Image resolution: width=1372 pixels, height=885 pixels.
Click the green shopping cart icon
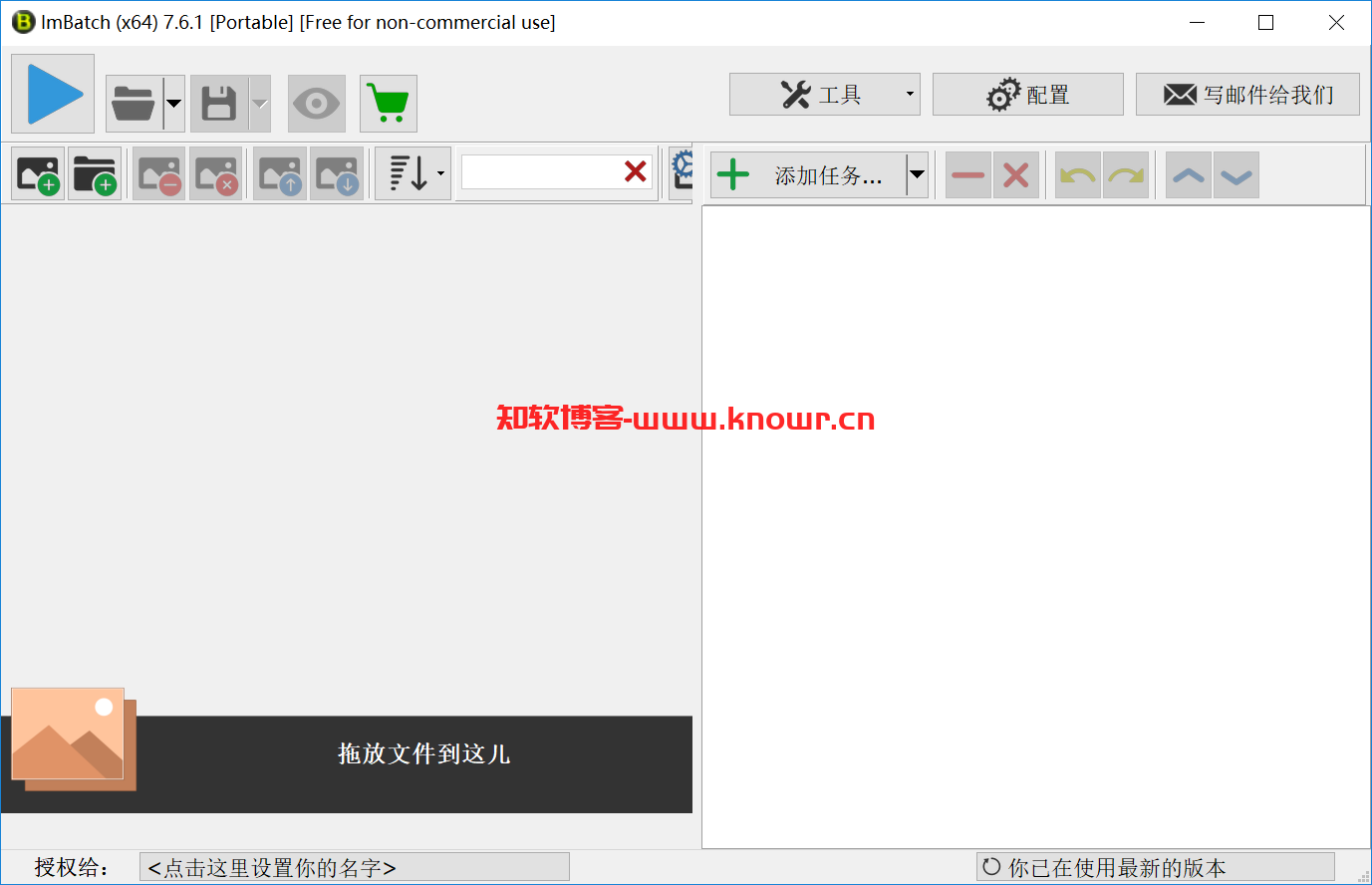[x=388, y=104]
